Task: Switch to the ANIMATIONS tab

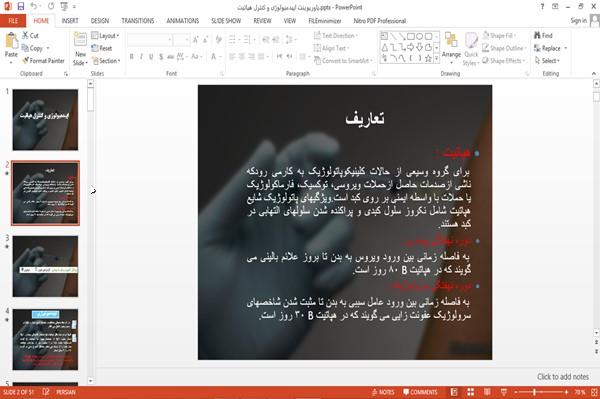Action: [183, 21]
